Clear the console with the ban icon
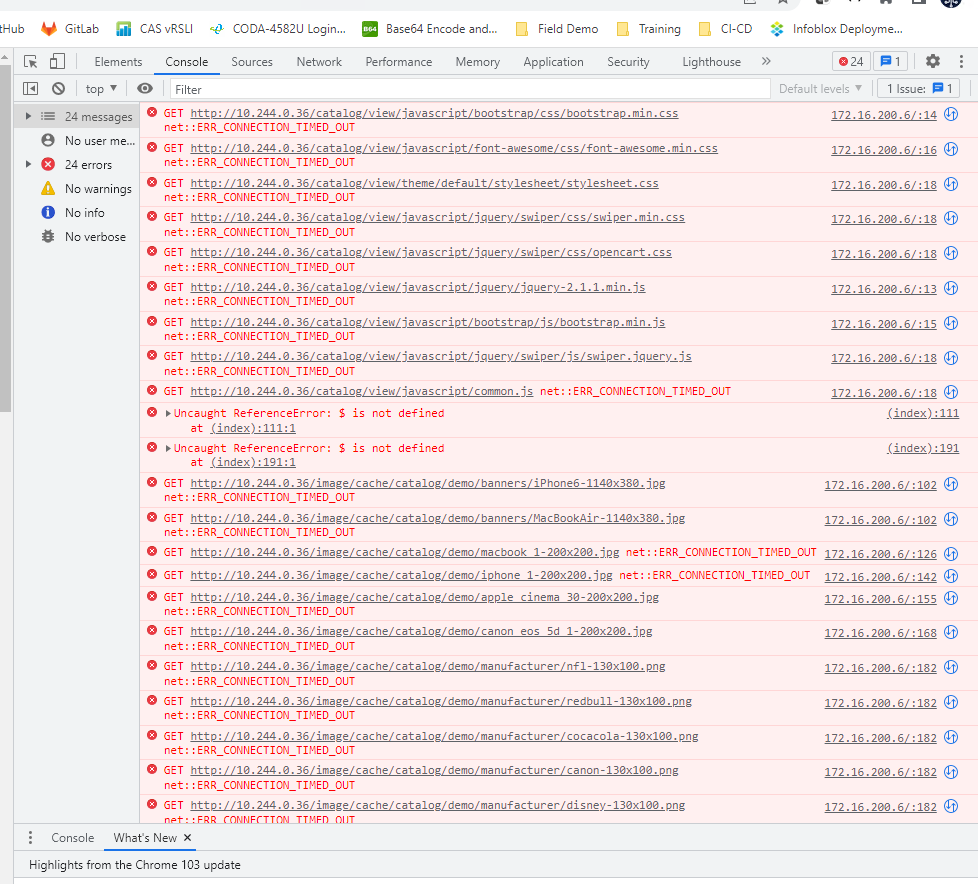Viewport: 978px width, 884px height. click(59, 89)
